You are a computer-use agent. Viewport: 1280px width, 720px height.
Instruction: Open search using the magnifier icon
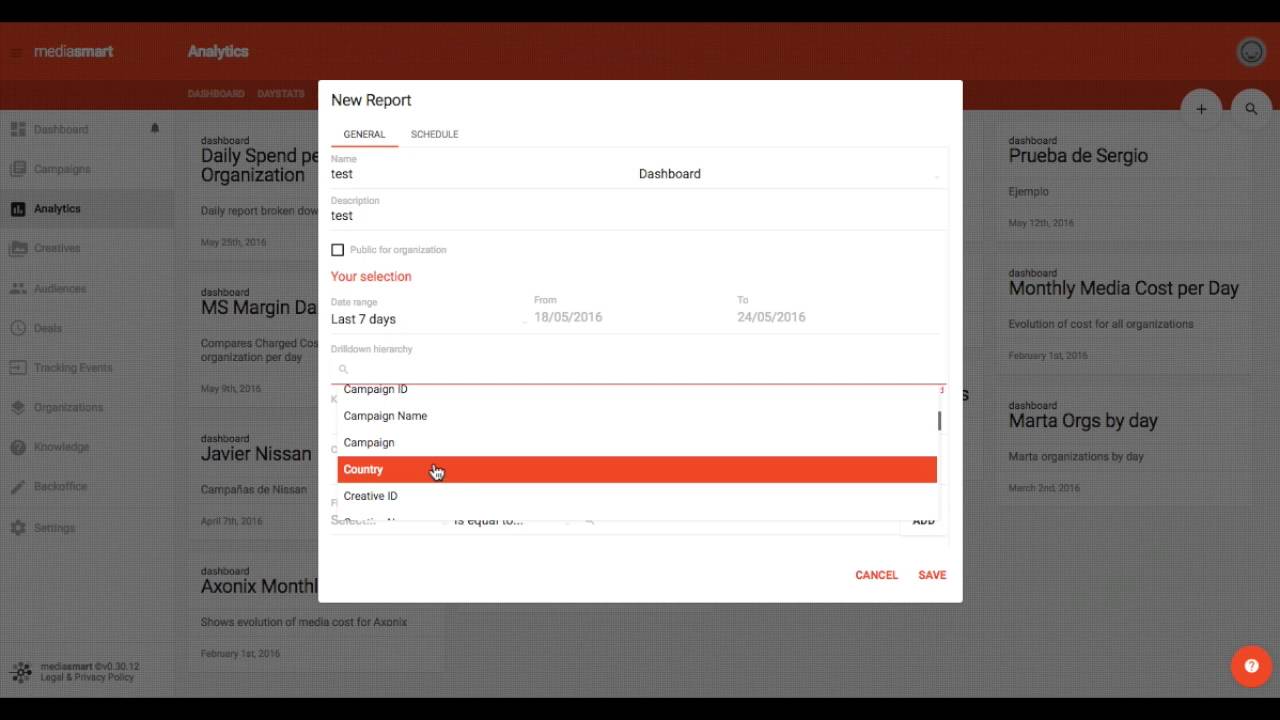(1251, 109)
